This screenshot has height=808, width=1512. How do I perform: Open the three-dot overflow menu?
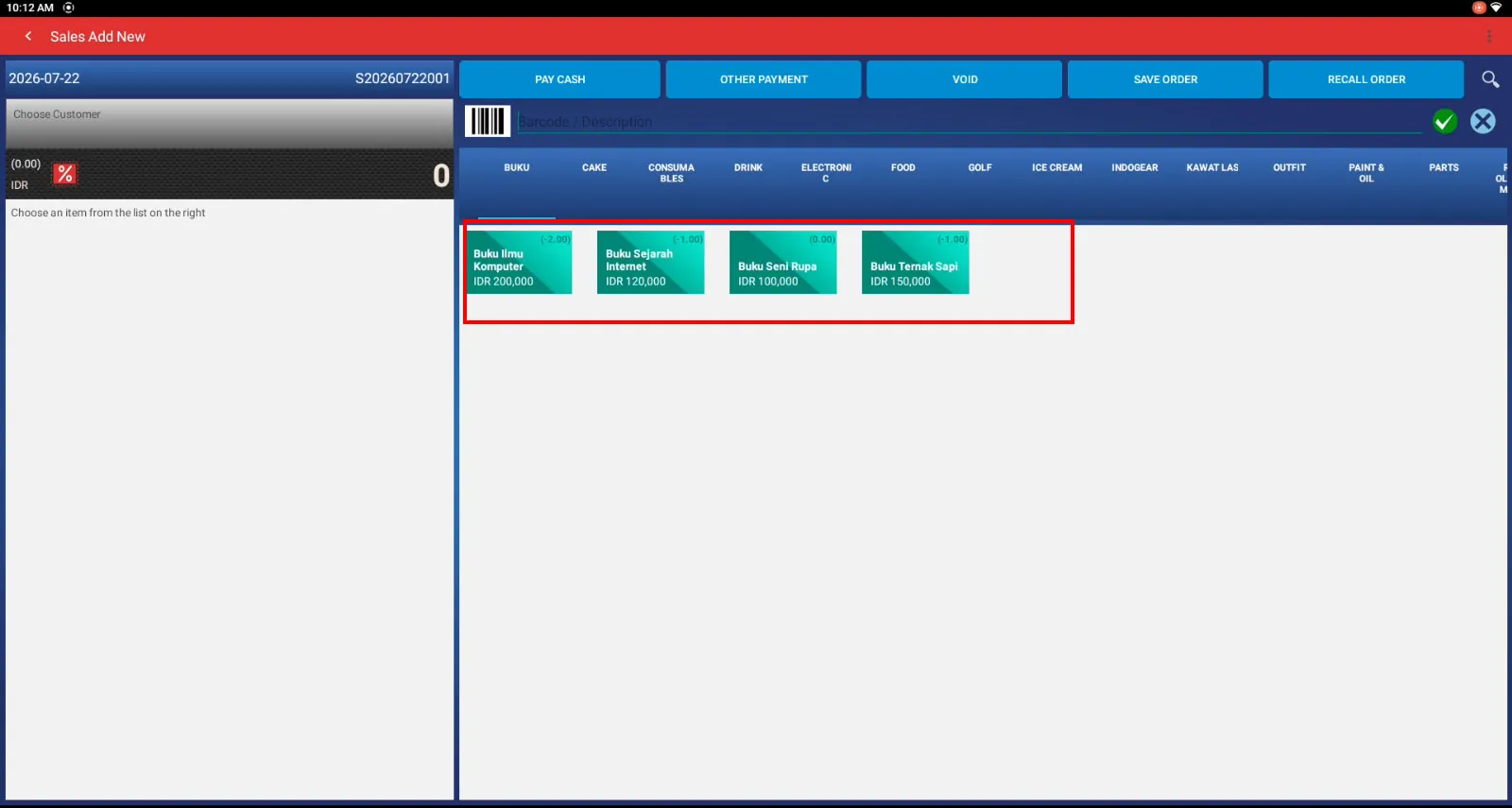point(1489,36)
